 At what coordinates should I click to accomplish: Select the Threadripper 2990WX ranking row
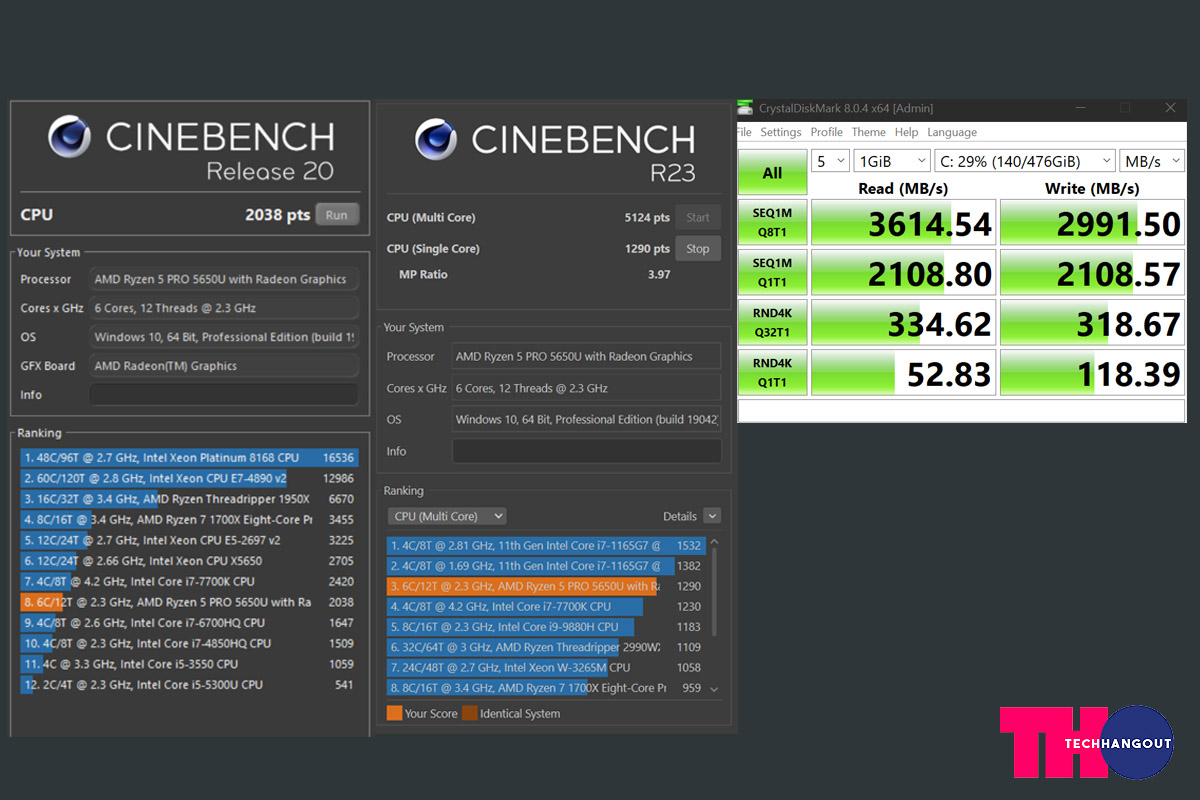546,647
